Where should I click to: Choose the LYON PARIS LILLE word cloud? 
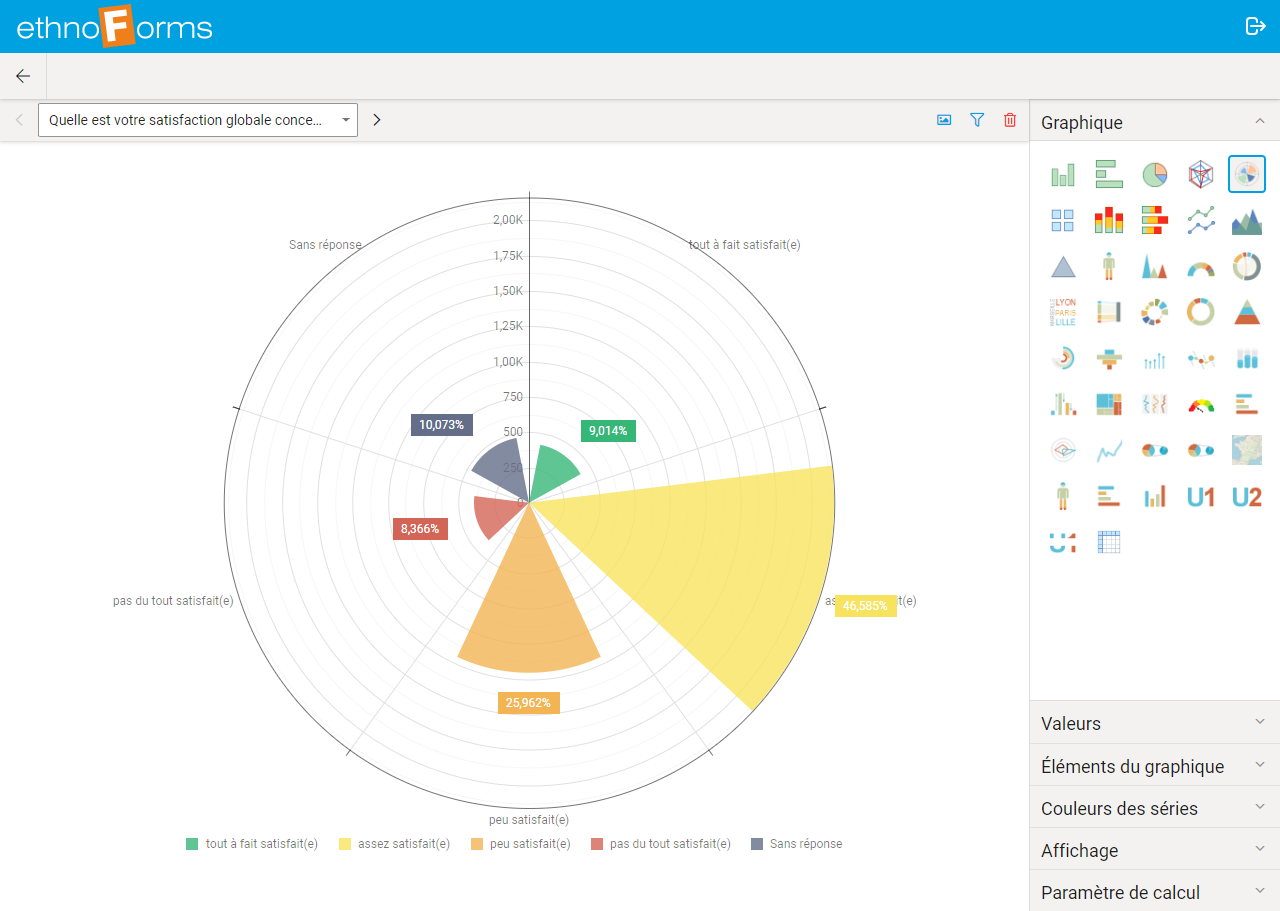click(x=1062, y=313)
